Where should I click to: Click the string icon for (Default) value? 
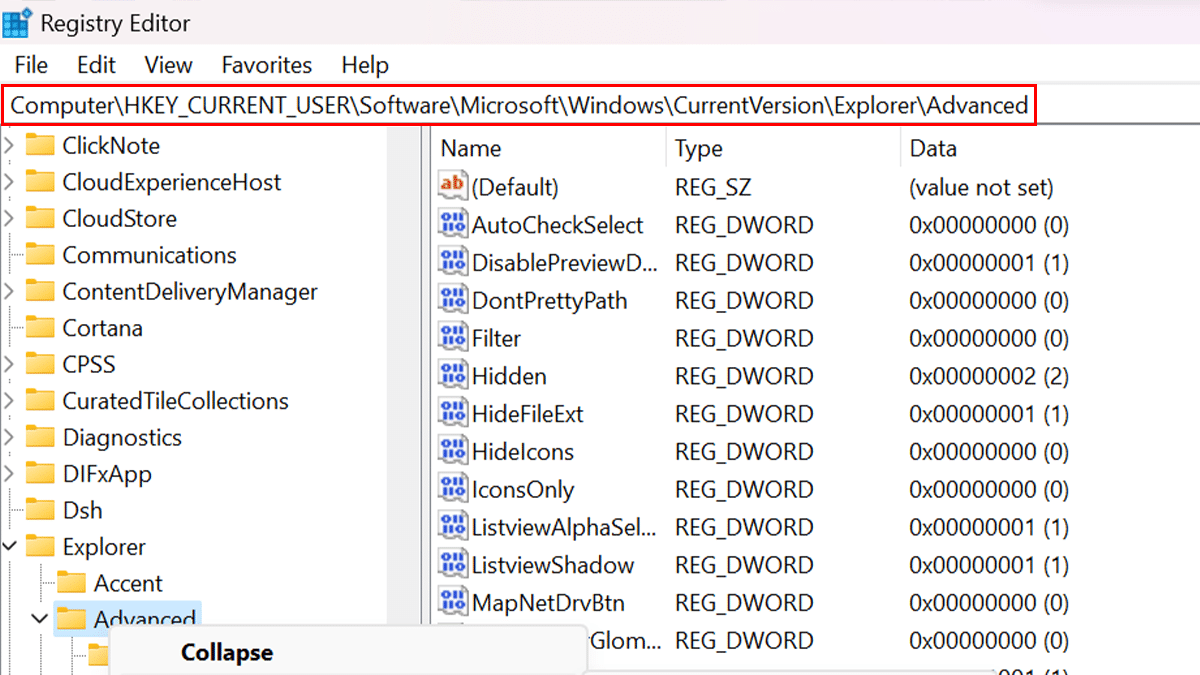point(453,187)
